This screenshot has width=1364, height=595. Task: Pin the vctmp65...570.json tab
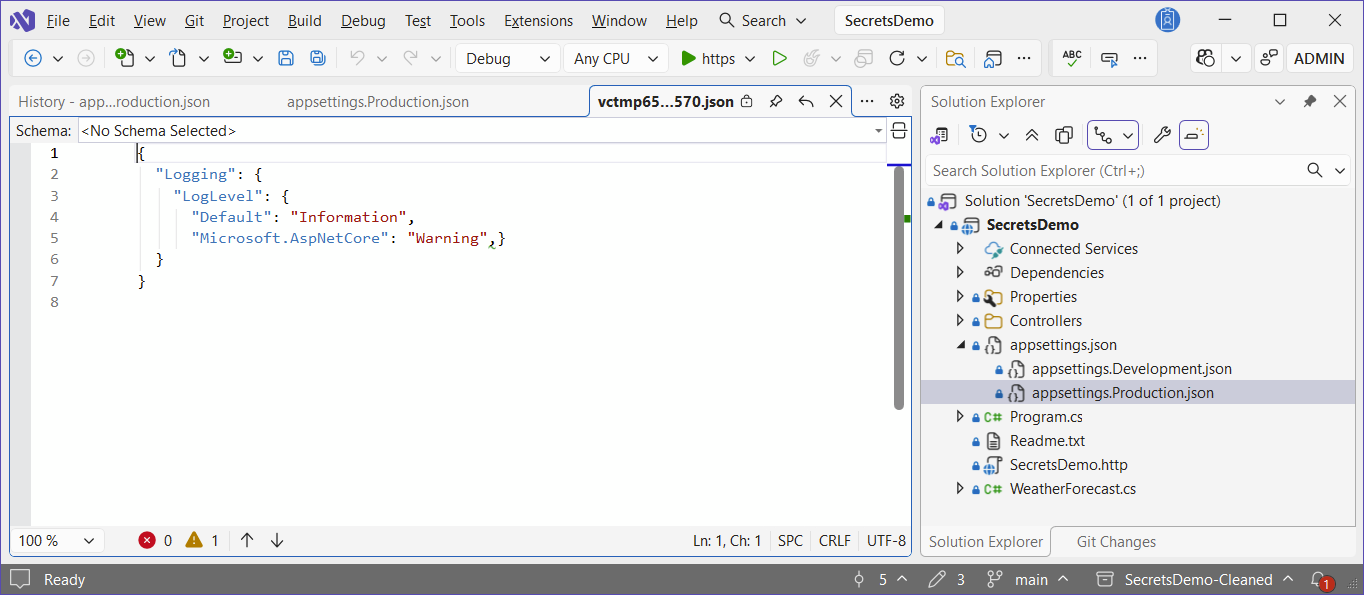(775, 102)
